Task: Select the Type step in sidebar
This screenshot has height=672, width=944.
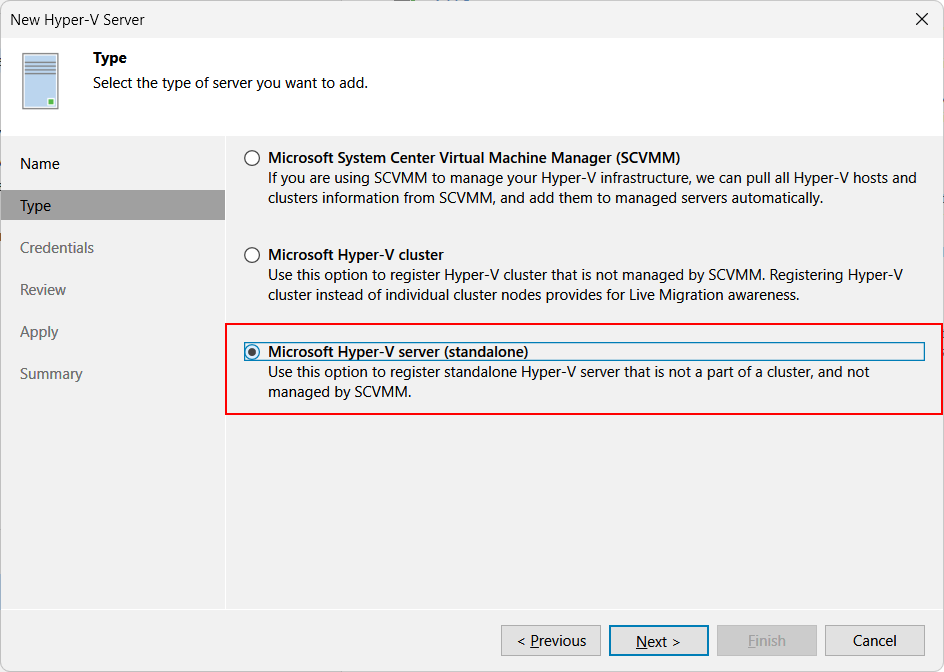Action: [x=113, y=205]
